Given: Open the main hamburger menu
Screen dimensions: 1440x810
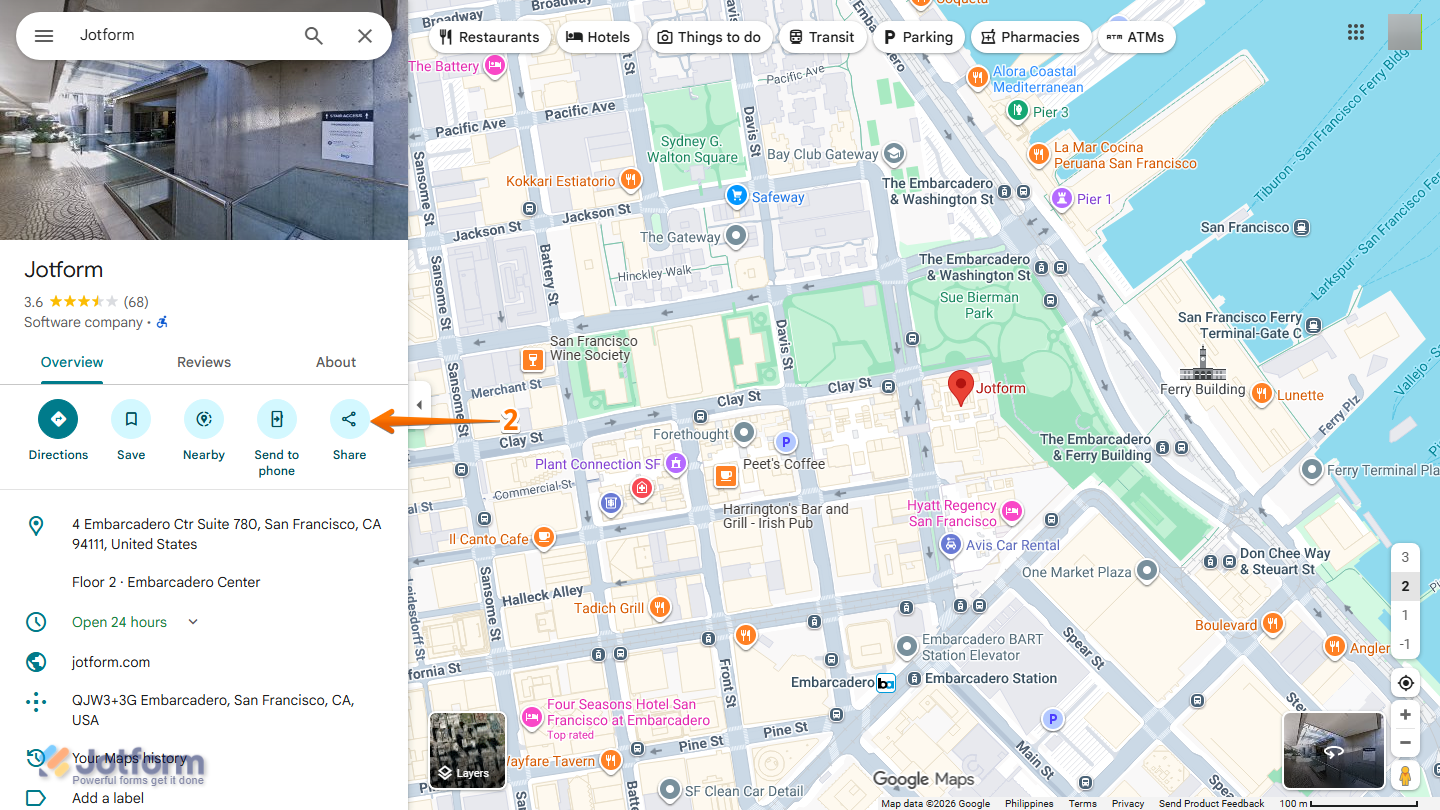Looking at the screenshot, I should (x=43, y=34).
